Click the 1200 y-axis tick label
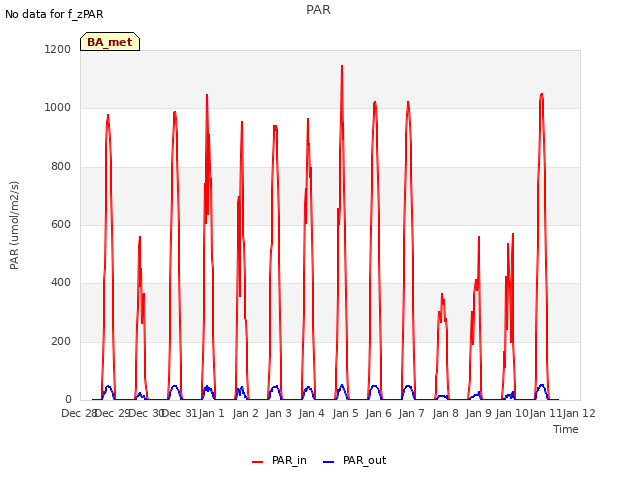 tap(58, 49)
